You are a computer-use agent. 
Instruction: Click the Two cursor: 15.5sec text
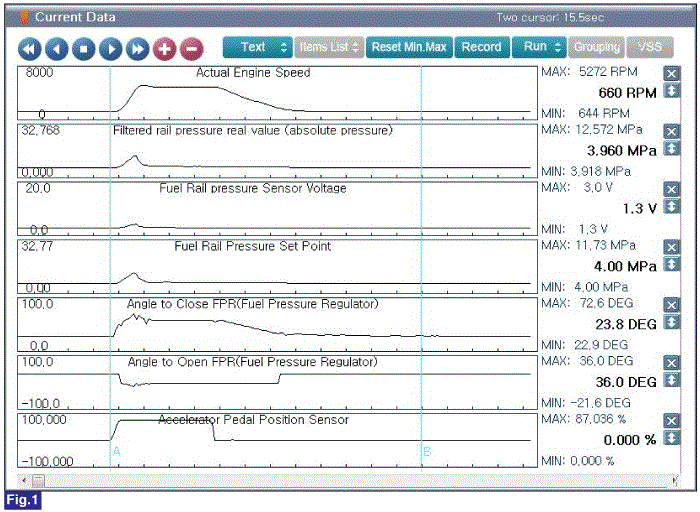tap(550, 17)
